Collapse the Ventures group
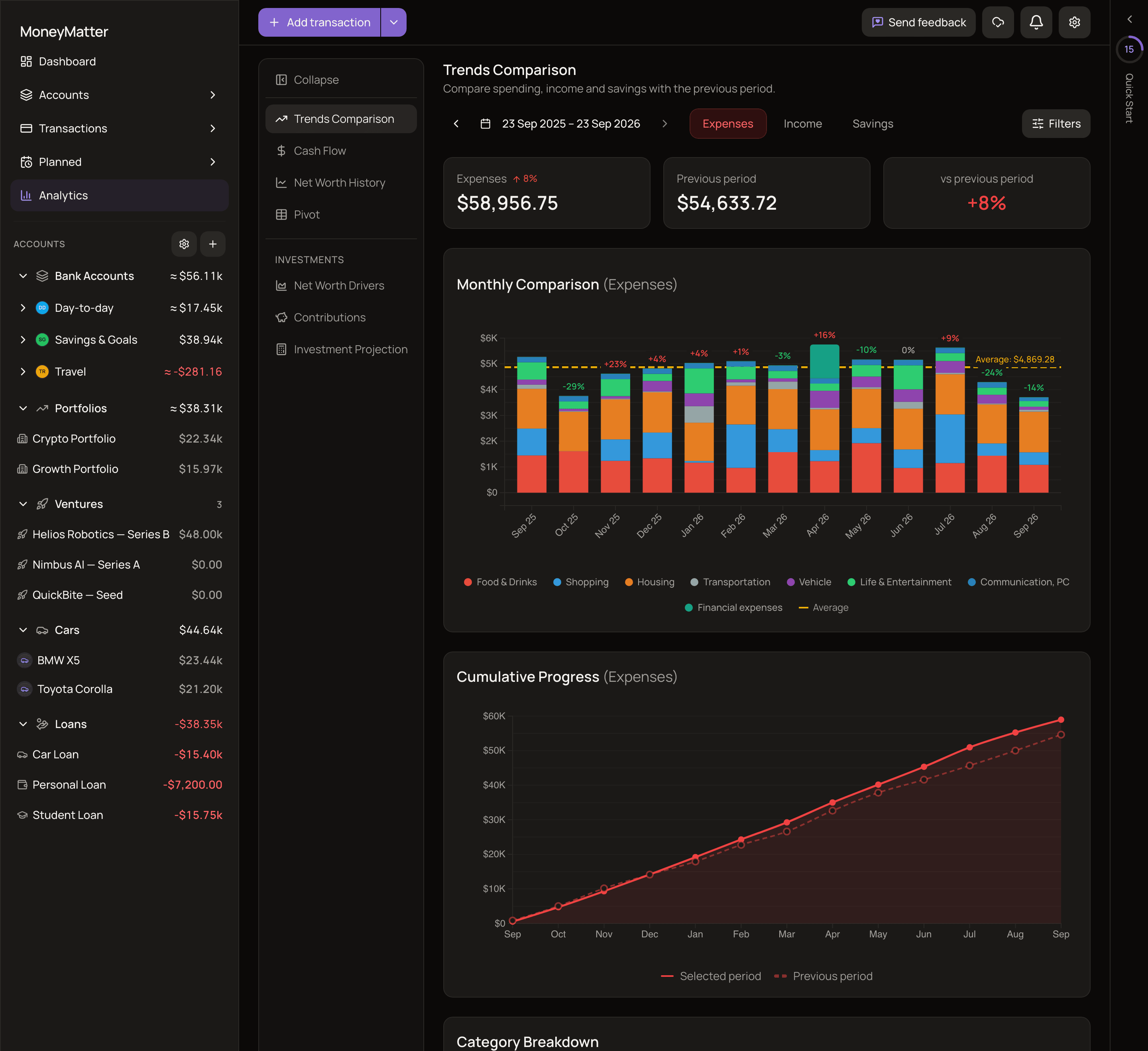The height and width of the screenshot is (1051, 1148). tap(23, 504)
